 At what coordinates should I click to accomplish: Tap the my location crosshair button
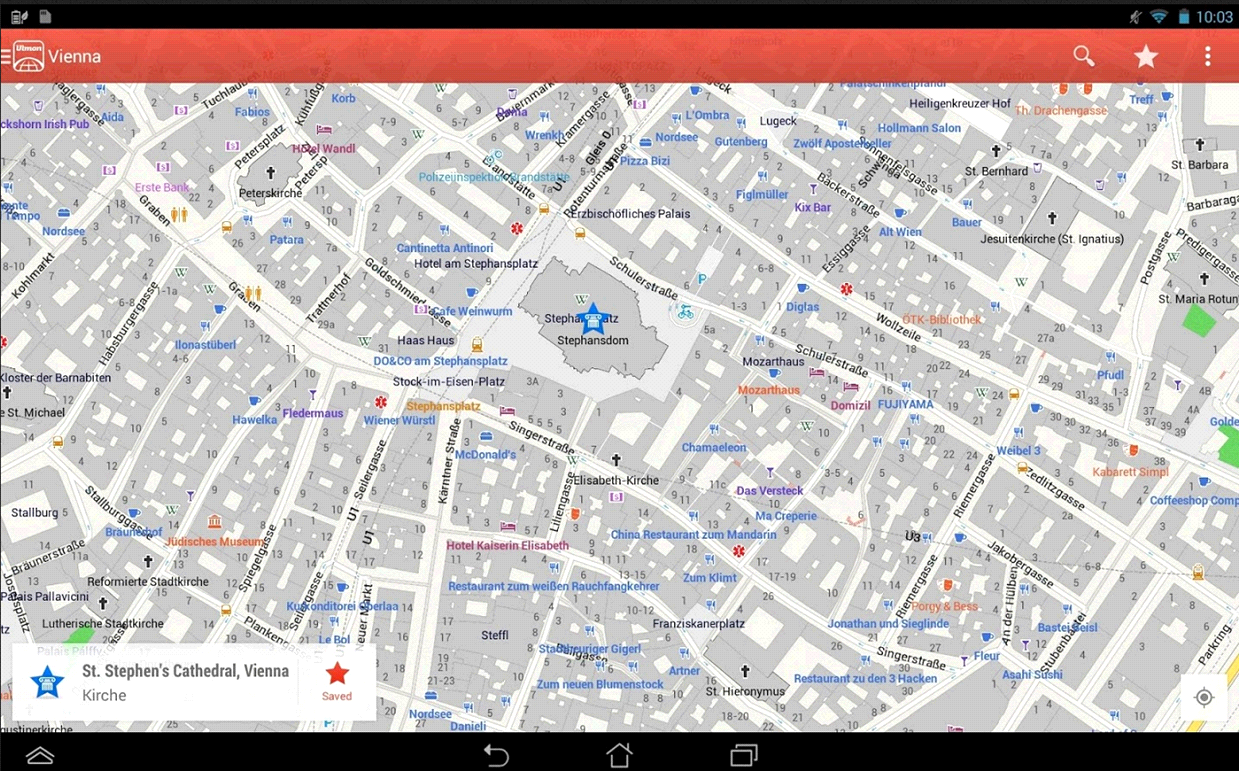click(1204, 697)
